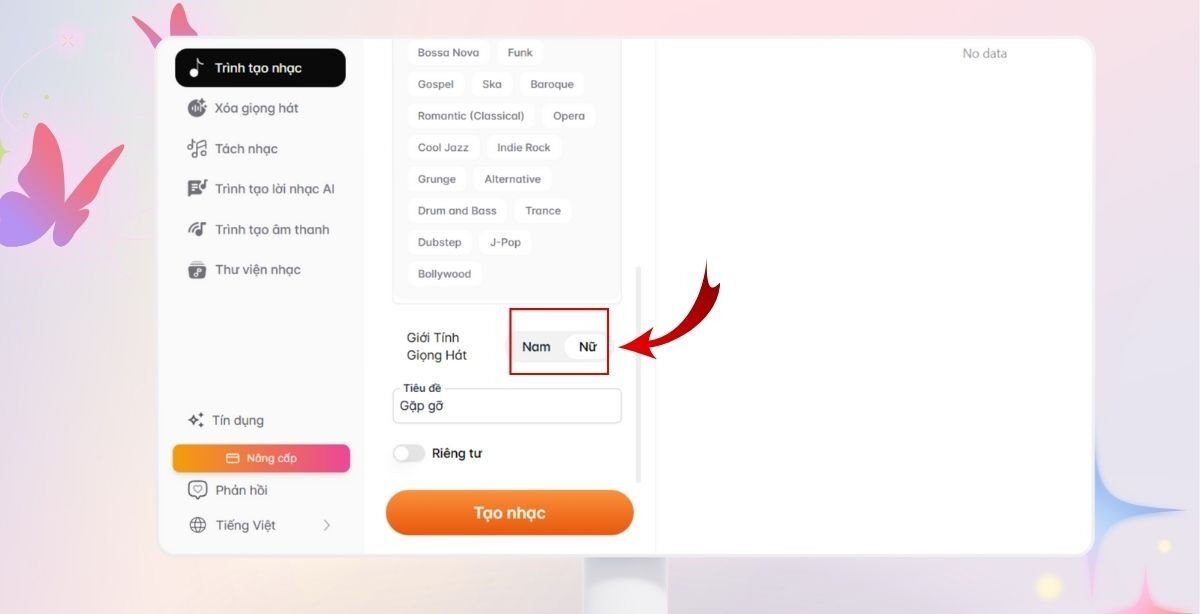Click the form panel vertical scrollbar
This screenshot has height=614, width=1200.
pos(638,375)
